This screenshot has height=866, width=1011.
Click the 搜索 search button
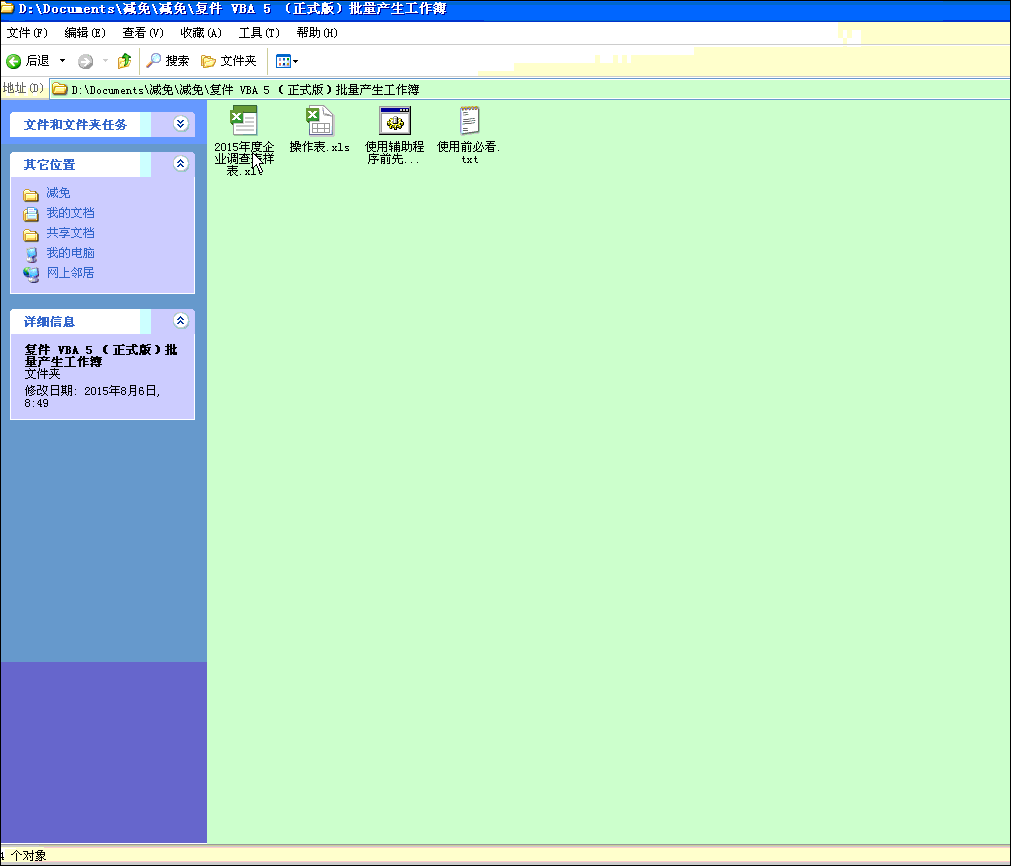[x=167, y=61]
